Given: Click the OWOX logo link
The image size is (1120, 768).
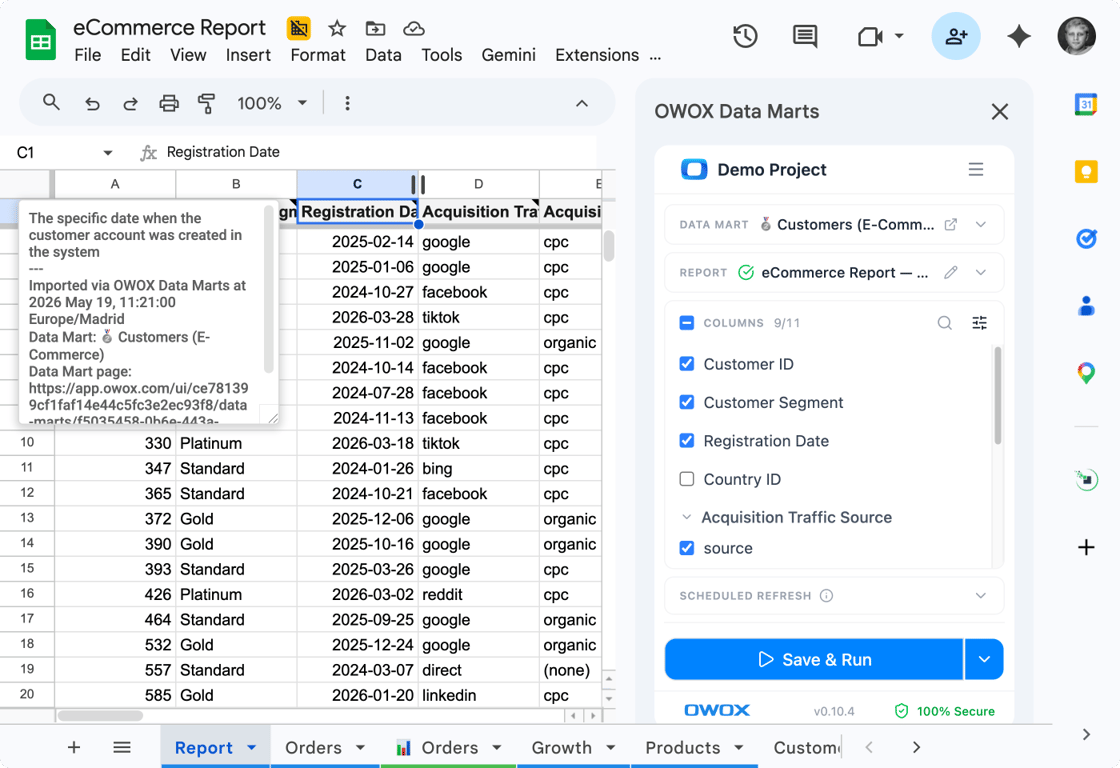Looking at the screenshot, I should tap(717, 710).
